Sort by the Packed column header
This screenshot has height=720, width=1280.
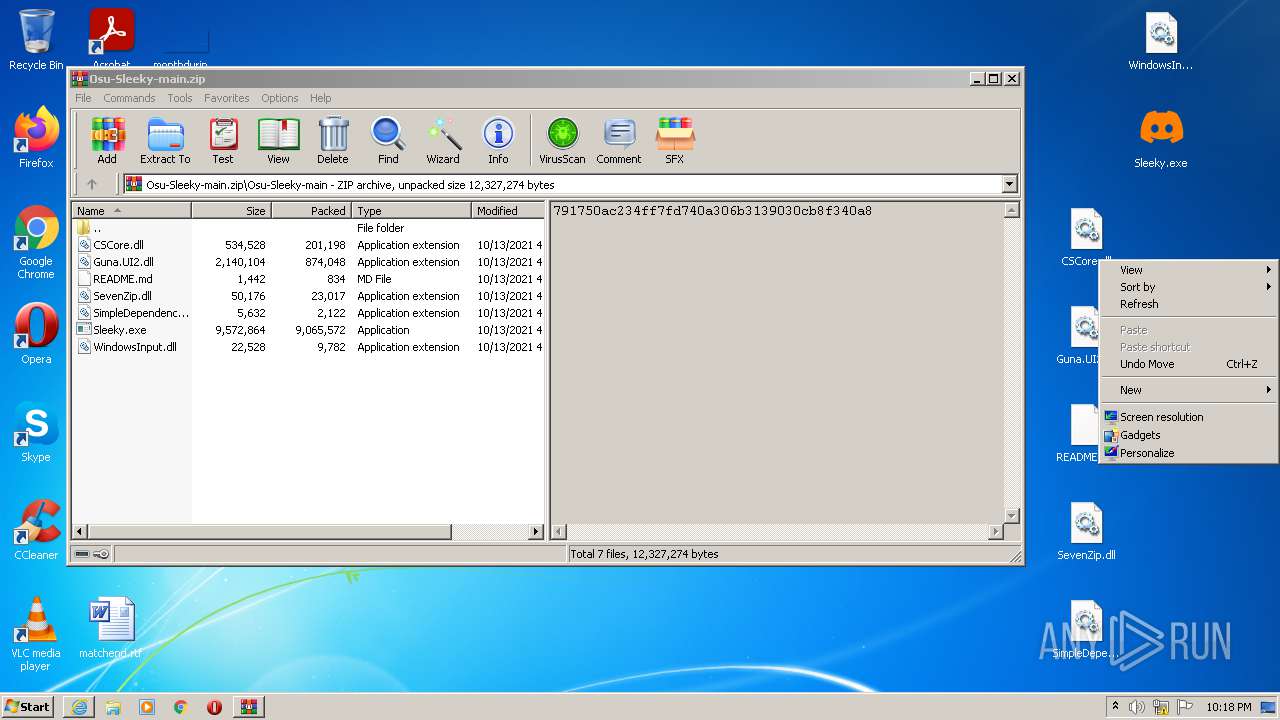click(311, 211)
